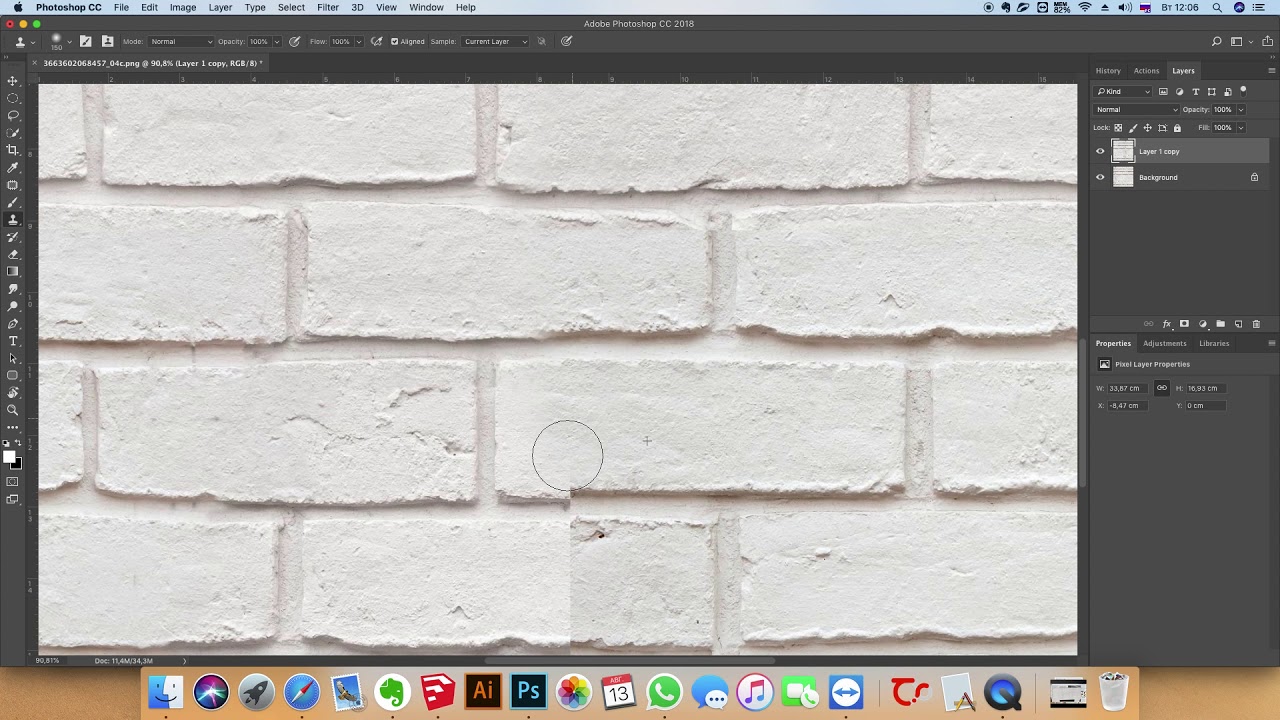The width and height of the screenshot is (1280, 720).
Task: Hide the Layer 1 copy layer
Action: [x=1100, y=151]
